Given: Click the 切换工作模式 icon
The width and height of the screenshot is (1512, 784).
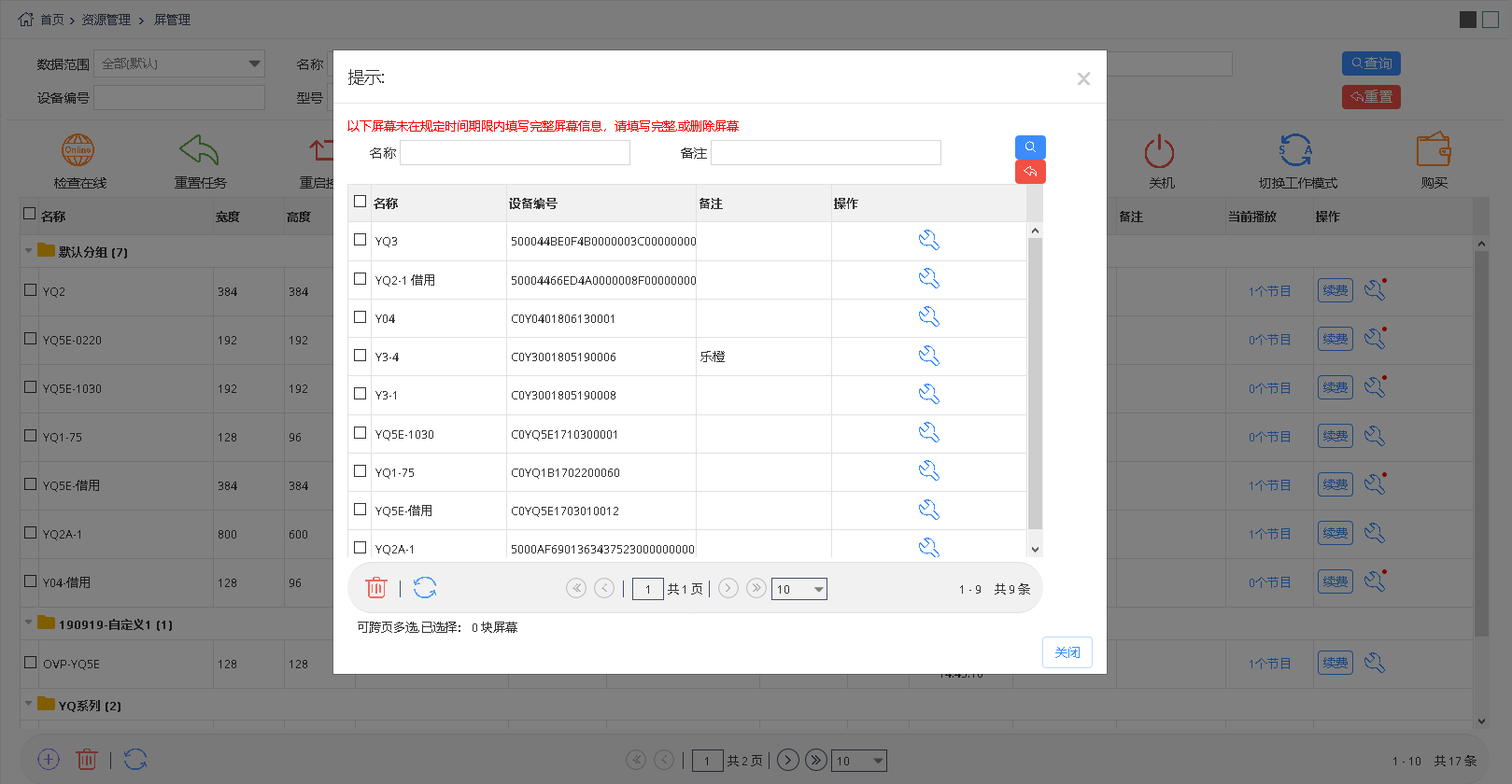Looking at the screenshot, I should coord(1296,149).
